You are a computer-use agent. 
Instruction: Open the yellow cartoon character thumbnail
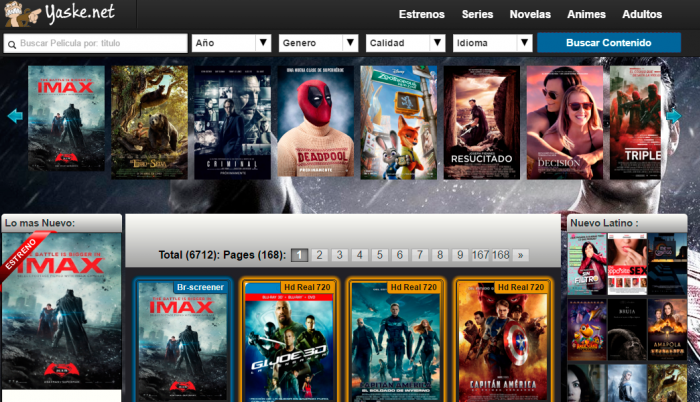(x=587, y=330)
